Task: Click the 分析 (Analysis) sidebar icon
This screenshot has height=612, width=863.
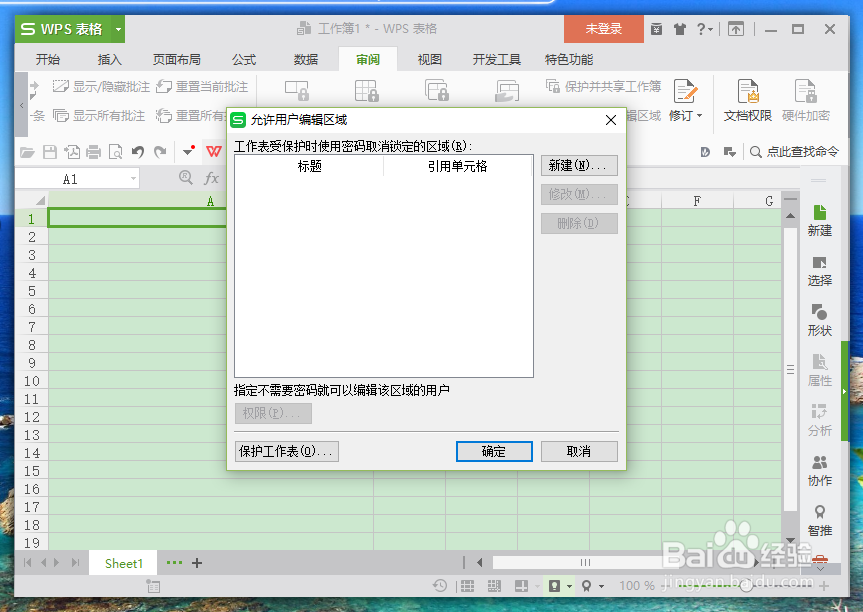Action: click(x=819, y=420)
